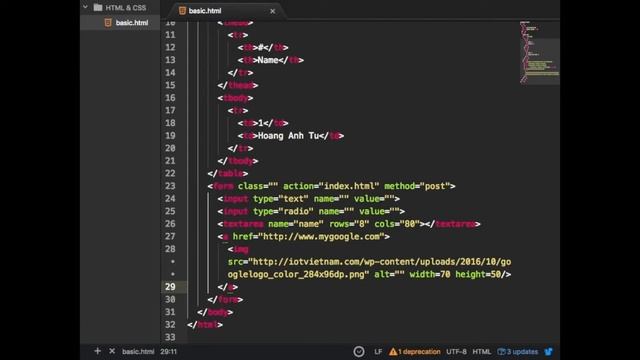This screenshot has height=360, width=640.
Task: Open the 3 updates package notice
Action: 522,351
